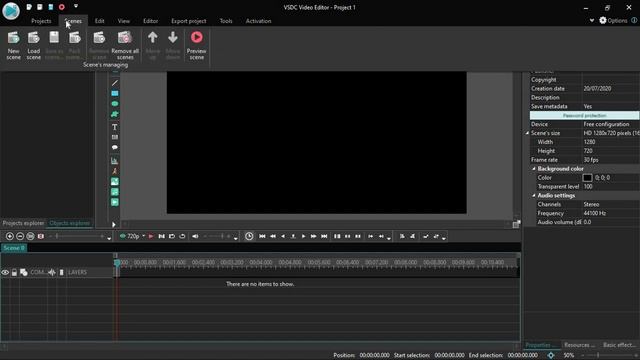
Task: Select the Scene 0 timeline tab
Action: 14,248
